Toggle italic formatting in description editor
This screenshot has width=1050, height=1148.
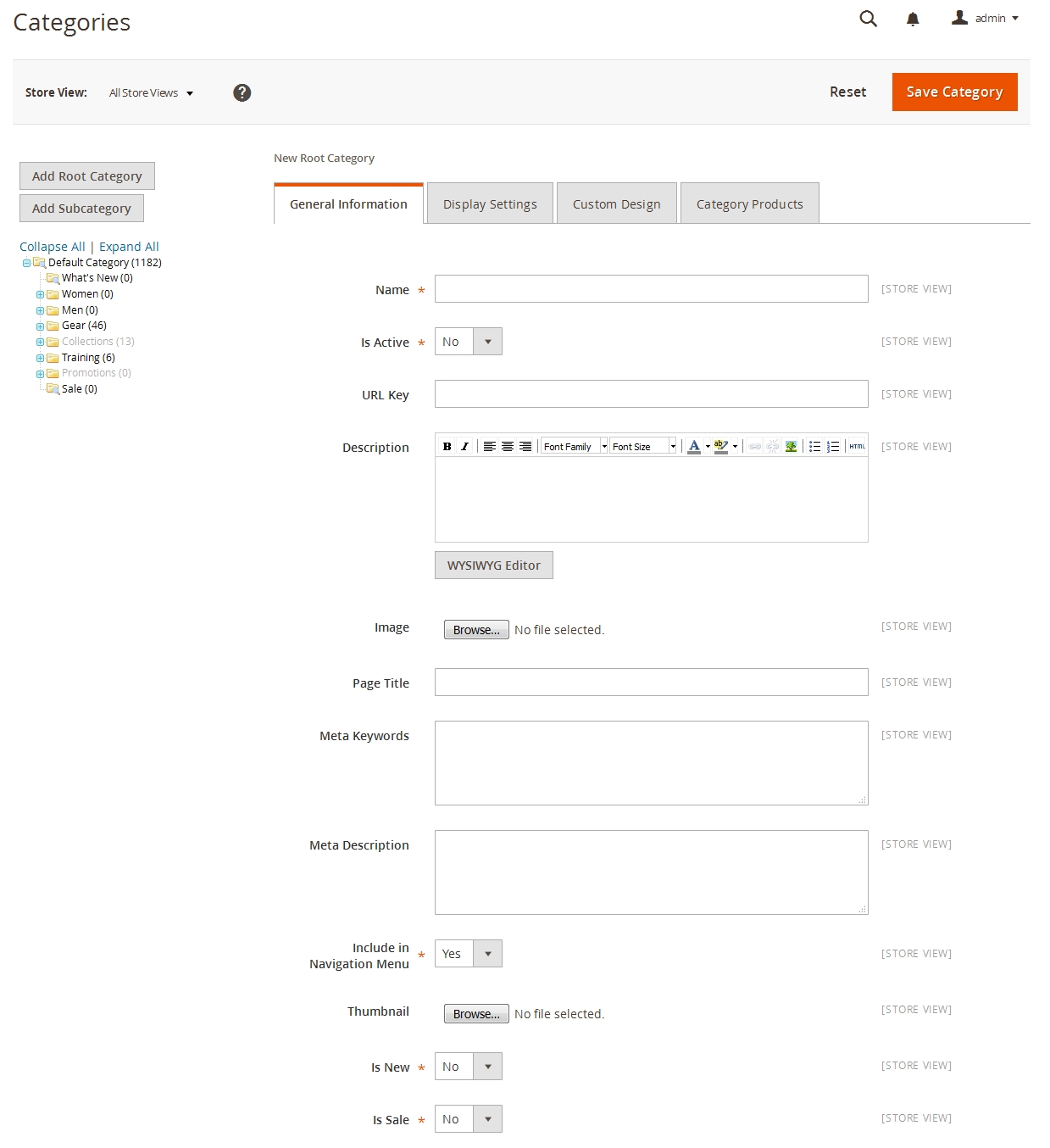(x=464, y=446)
